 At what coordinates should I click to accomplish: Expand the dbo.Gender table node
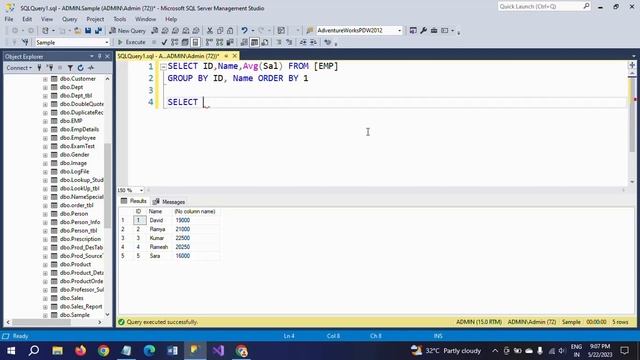(45, 155)
